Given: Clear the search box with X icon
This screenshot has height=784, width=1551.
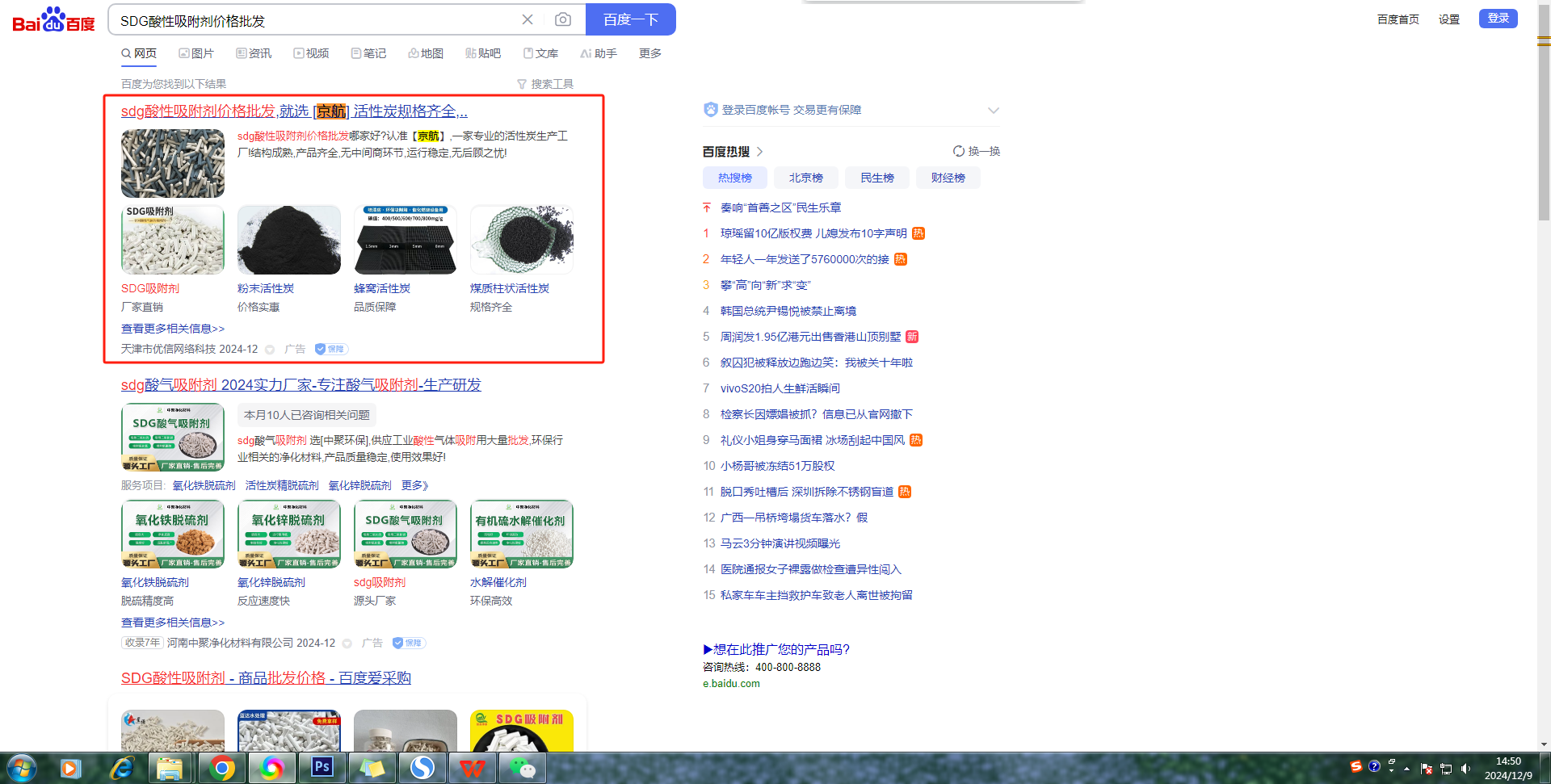Looking at the screenshot, I should (528, 19).
